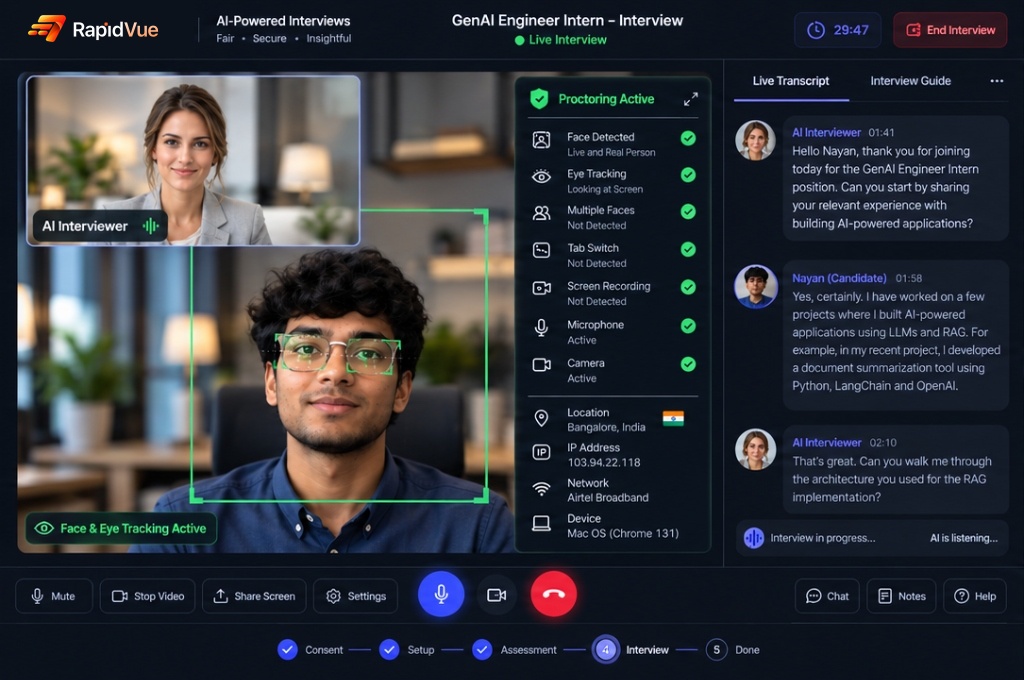Click the "29:47" timer value
The height and width of the screenshot is (680, 1024).
[x=851, y=30]
